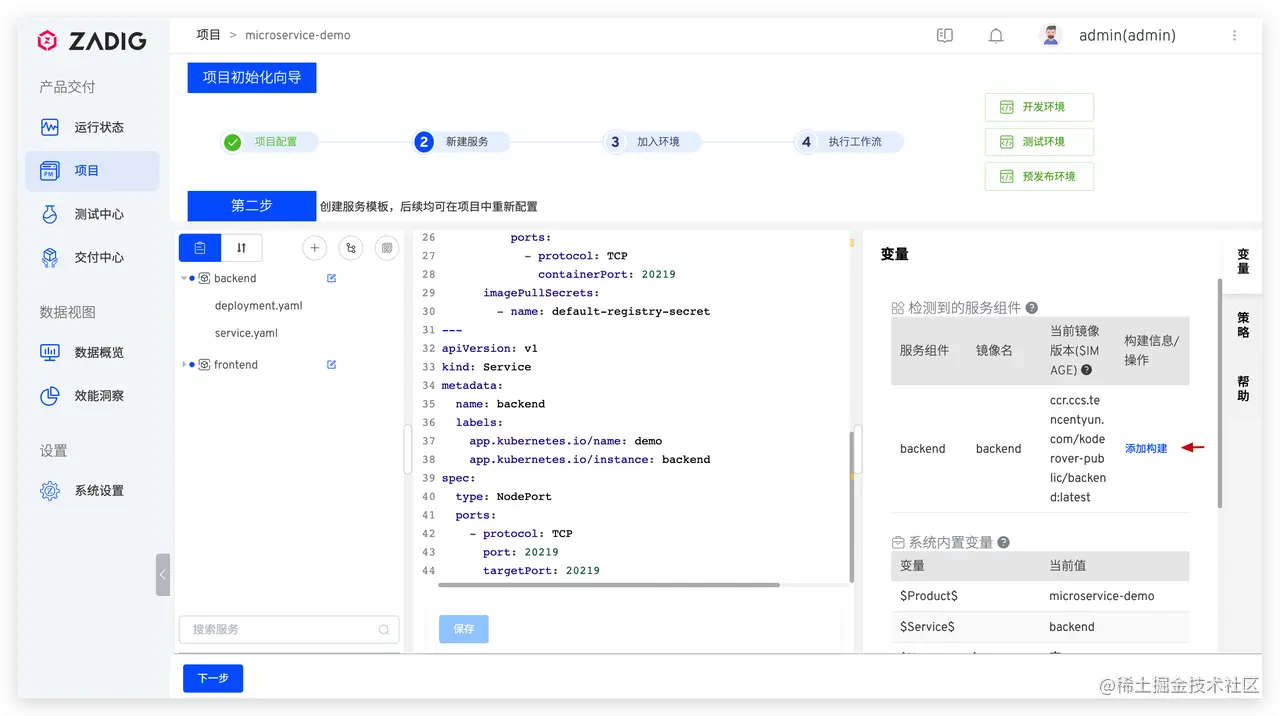Click the 添加构建 link
This screenshot has width=1280, height=716.
point(1146,448)
